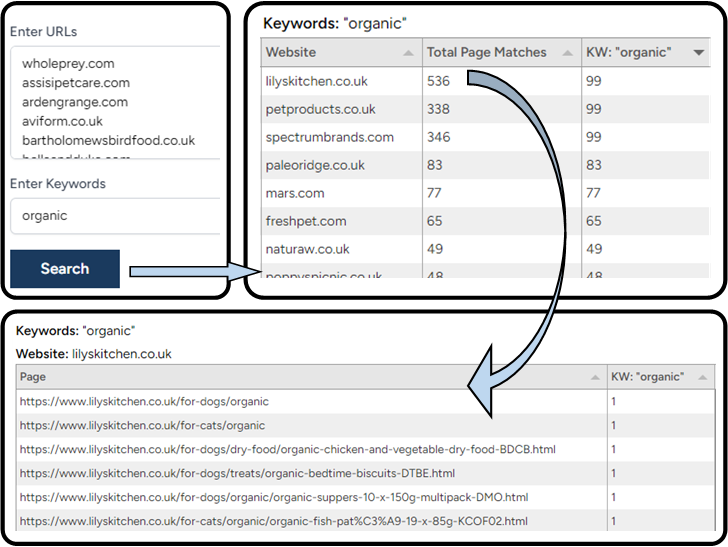This screenshot has width=728, height=547.
Task: Click the sort arrow in the Page column header
Action: tap(594, 377)
